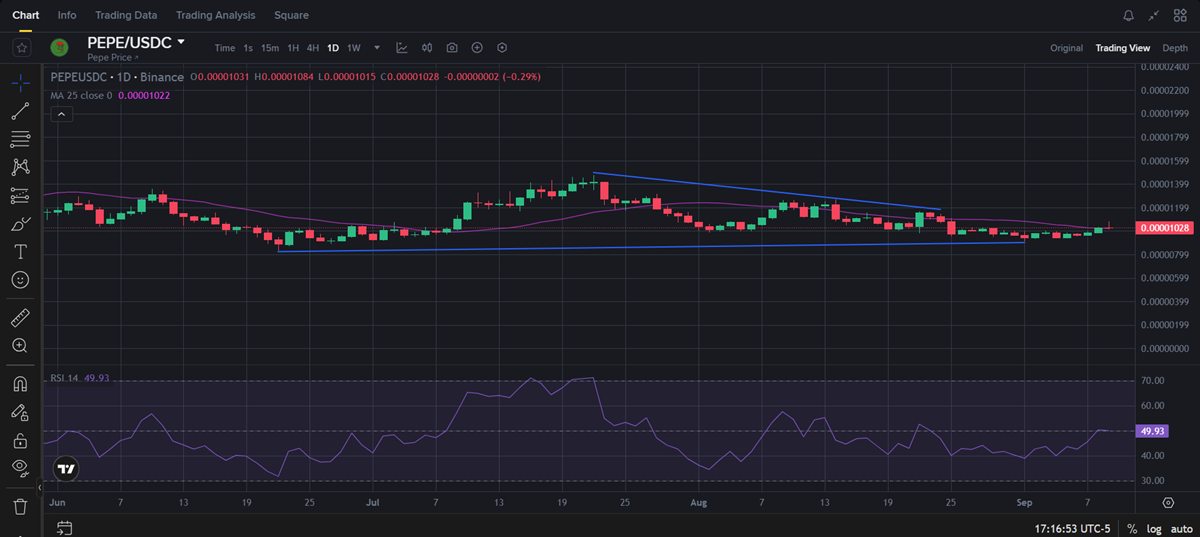Open the Pepe Price link
Viewport: 1200px width, 537px height.
113,58
